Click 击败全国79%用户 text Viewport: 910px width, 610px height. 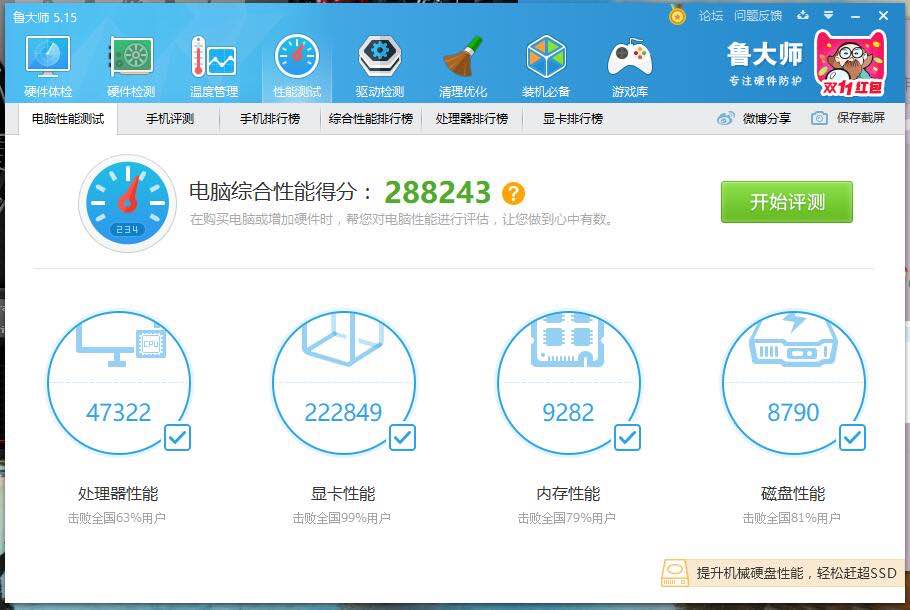[567, 518]
